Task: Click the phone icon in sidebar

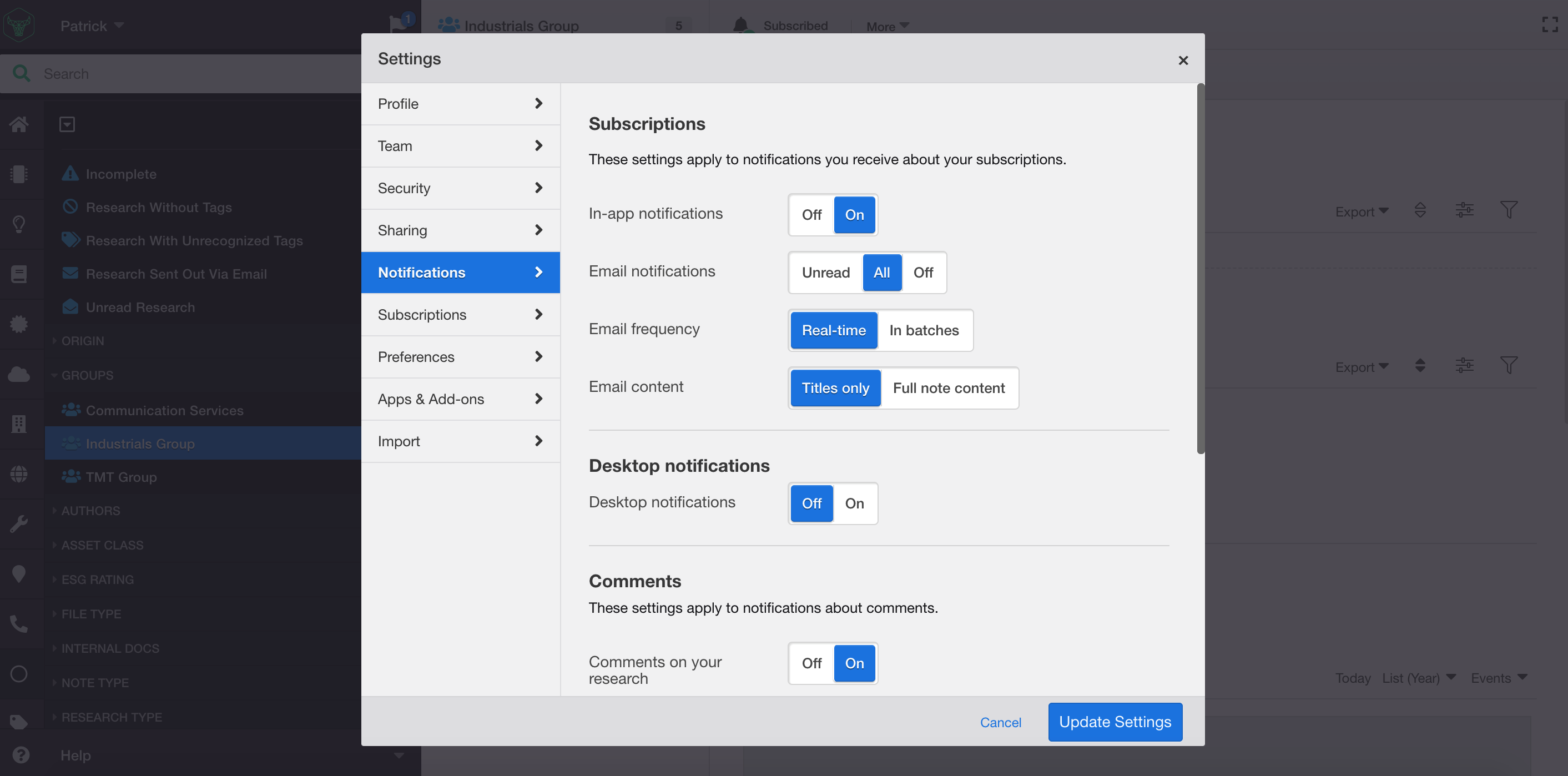Action: [19, 623]
